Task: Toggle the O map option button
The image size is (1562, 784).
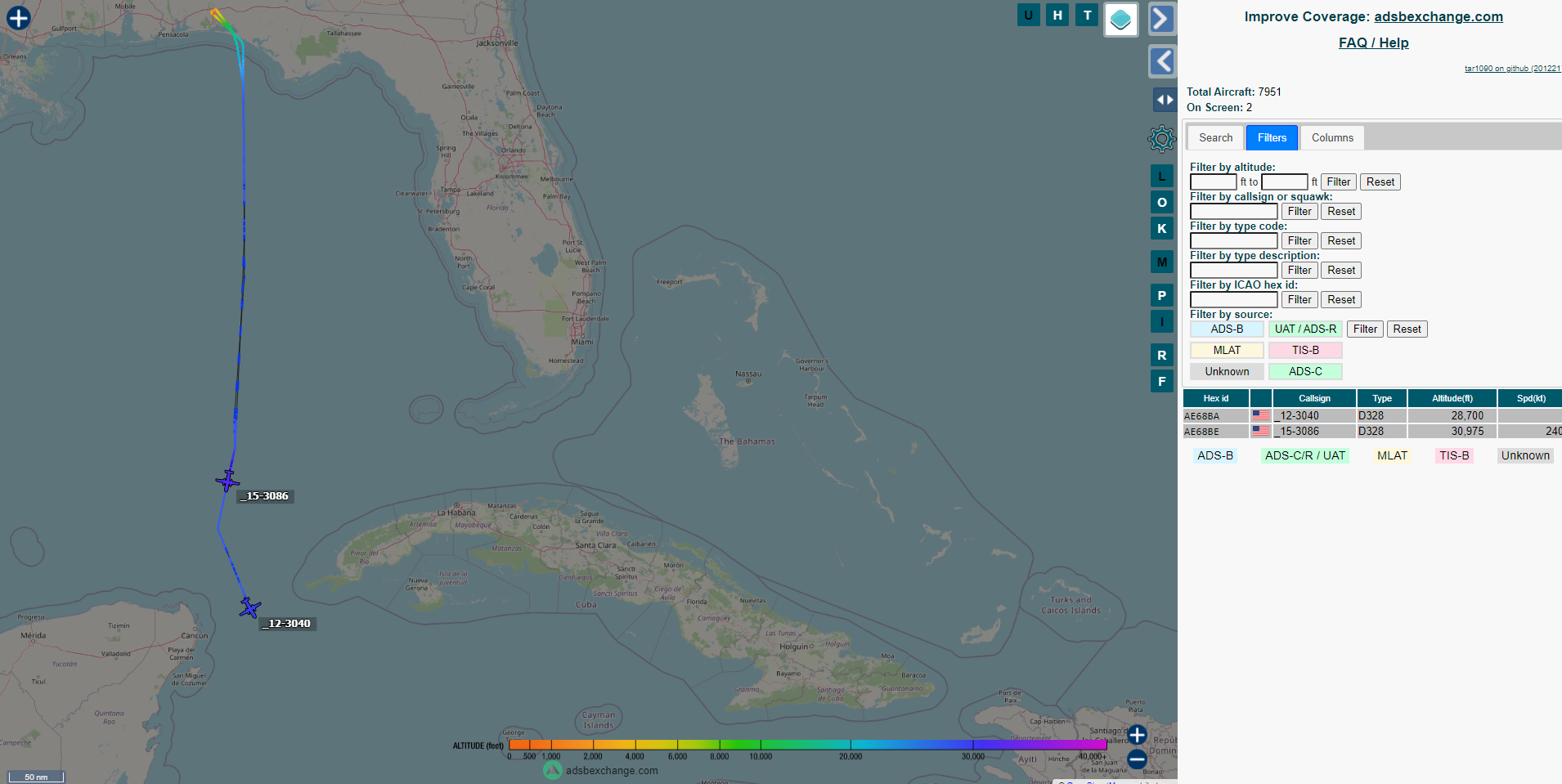Action: point(1162,202)
